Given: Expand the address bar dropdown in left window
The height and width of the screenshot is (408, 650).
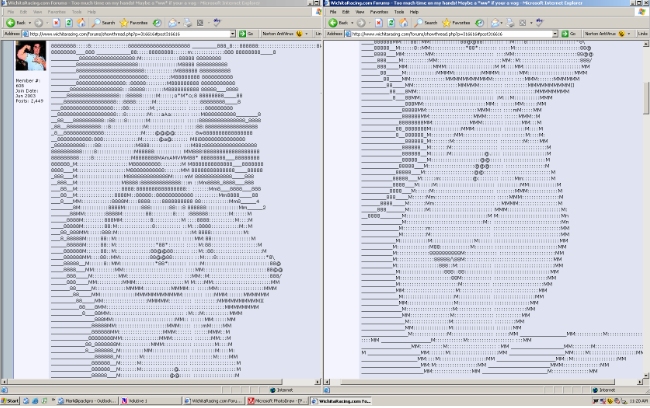Looking at the screenshot, I should coord(233,34).
